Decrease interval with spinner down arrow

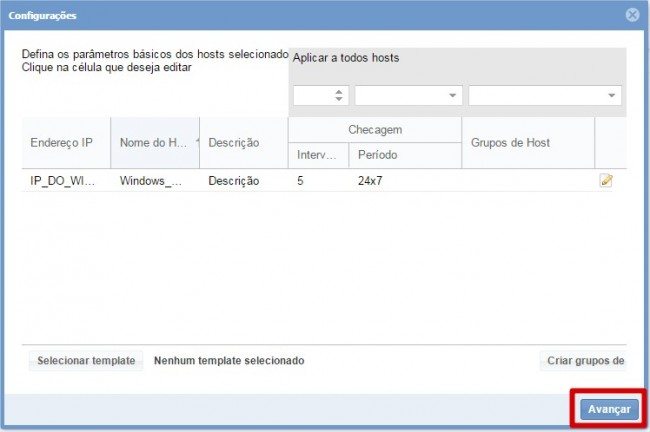338,100
